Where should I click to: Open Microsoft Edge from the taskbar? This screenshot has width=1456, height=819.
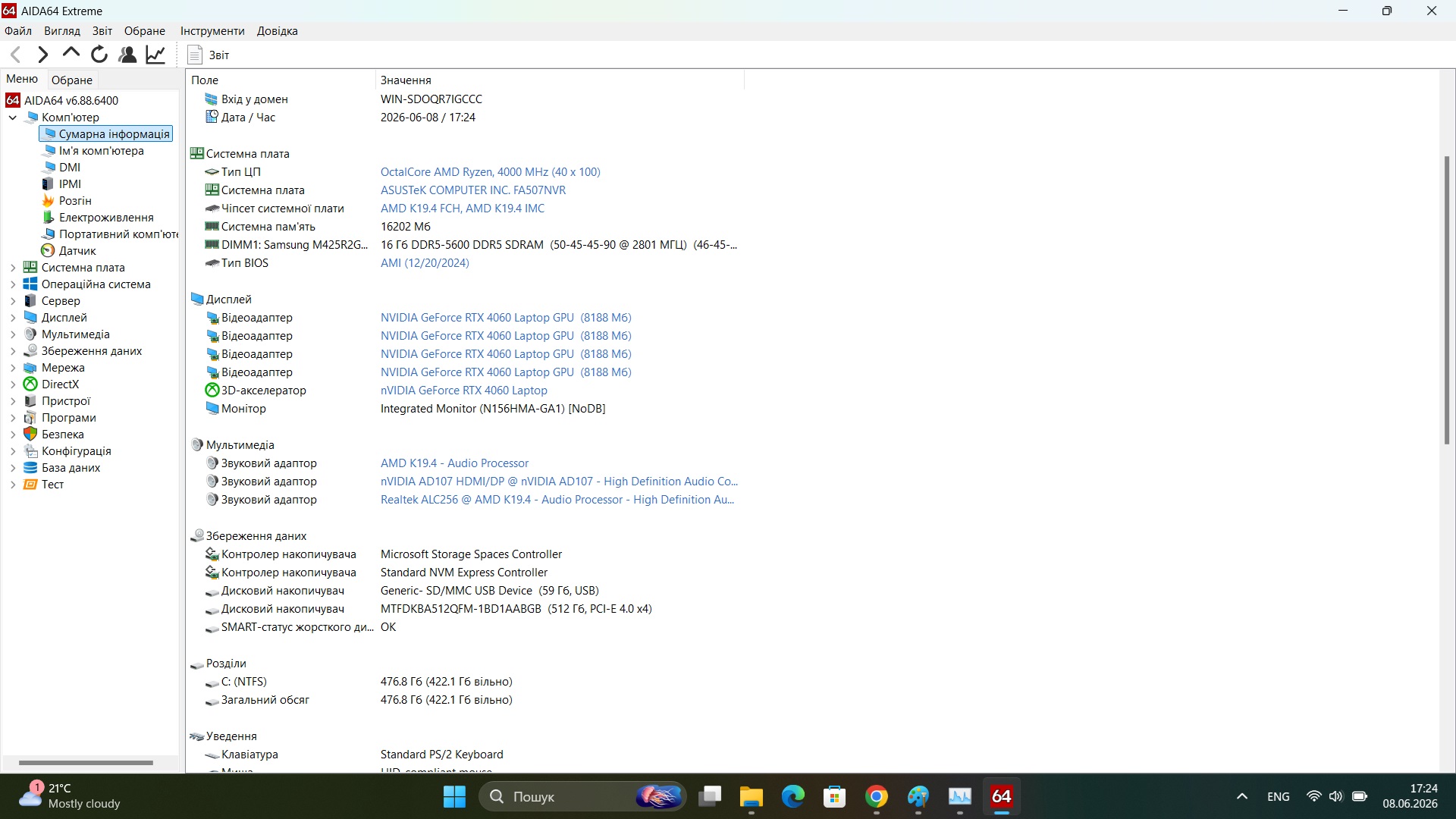793,797
